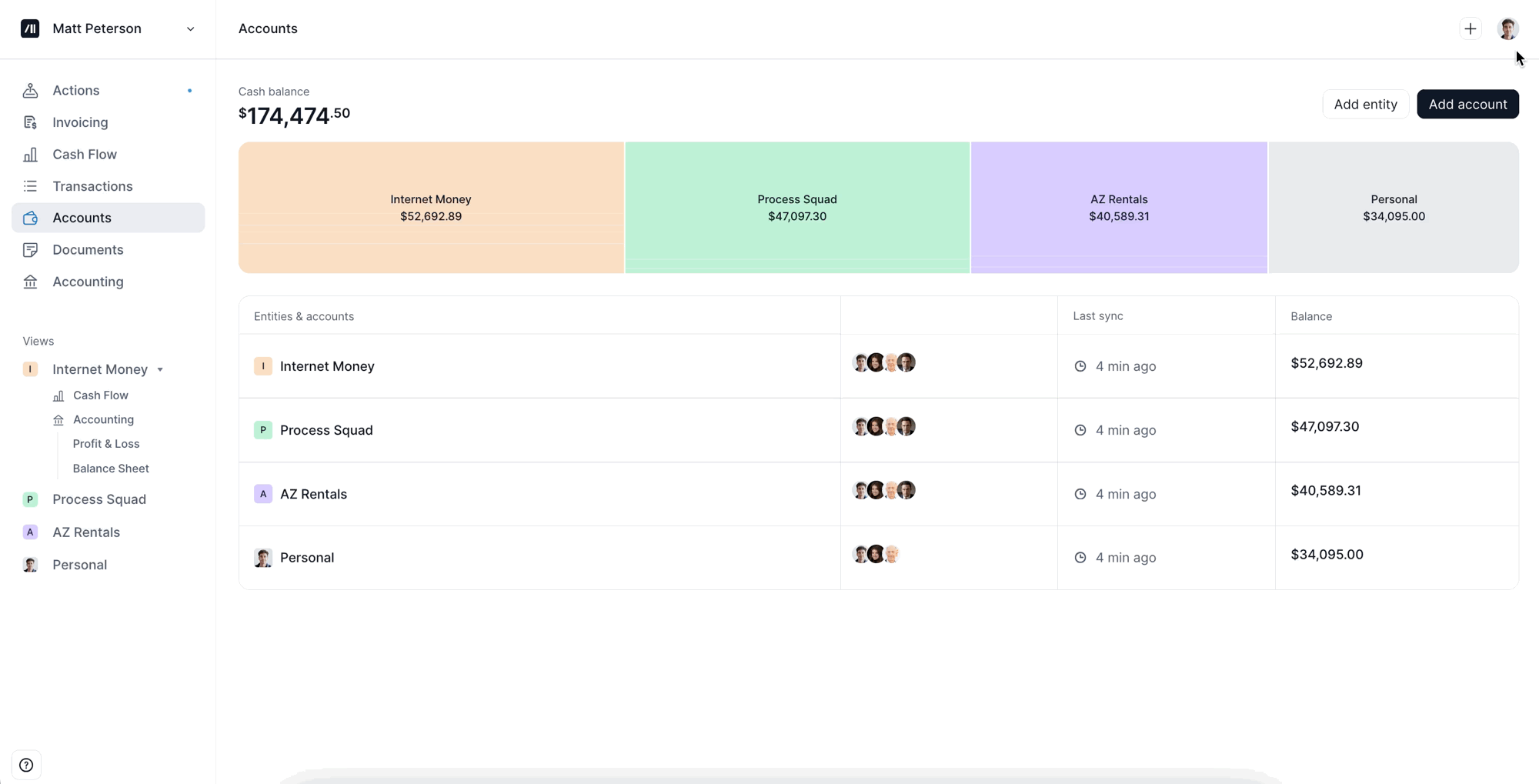
Task: Click the Add account button
Action: coord(1467,105)
